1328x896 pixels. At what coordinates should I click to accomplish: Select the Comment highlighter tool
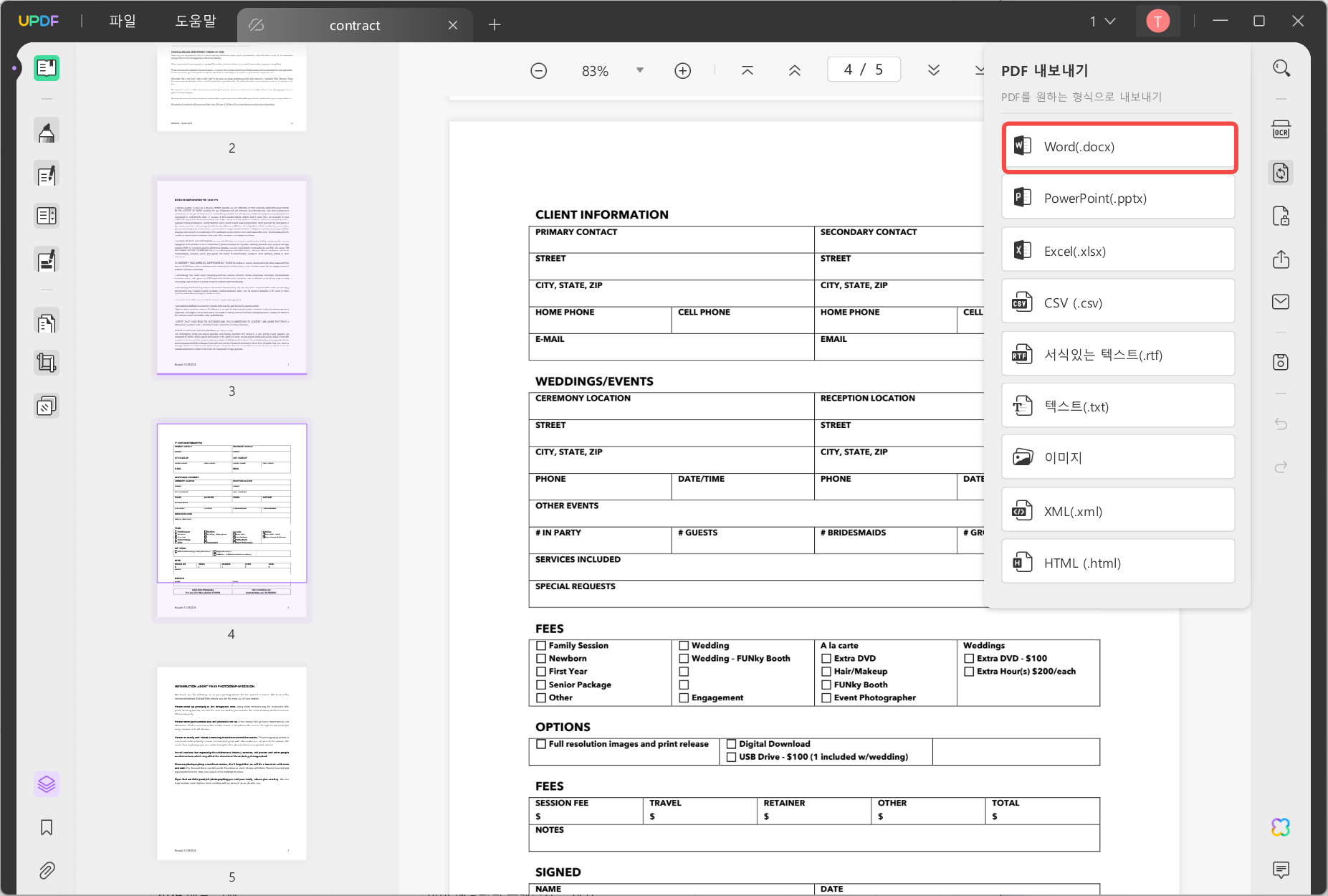coord(47,132)
